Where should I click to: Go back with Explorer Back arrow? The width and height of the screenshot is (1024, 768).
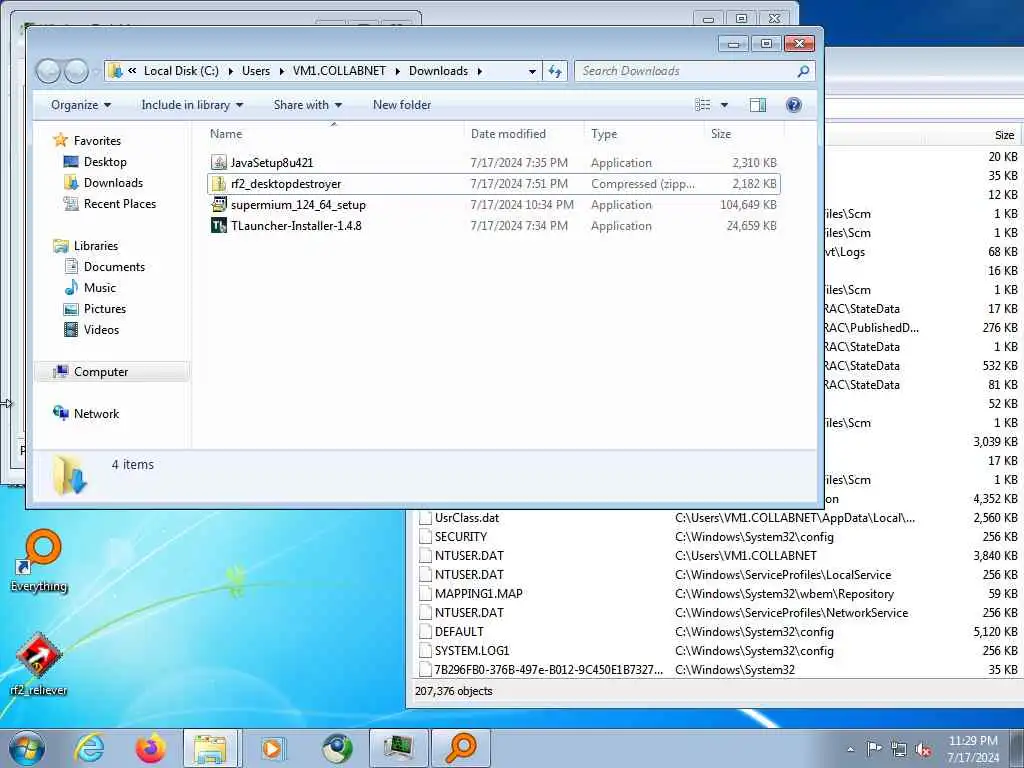point(48,71)
